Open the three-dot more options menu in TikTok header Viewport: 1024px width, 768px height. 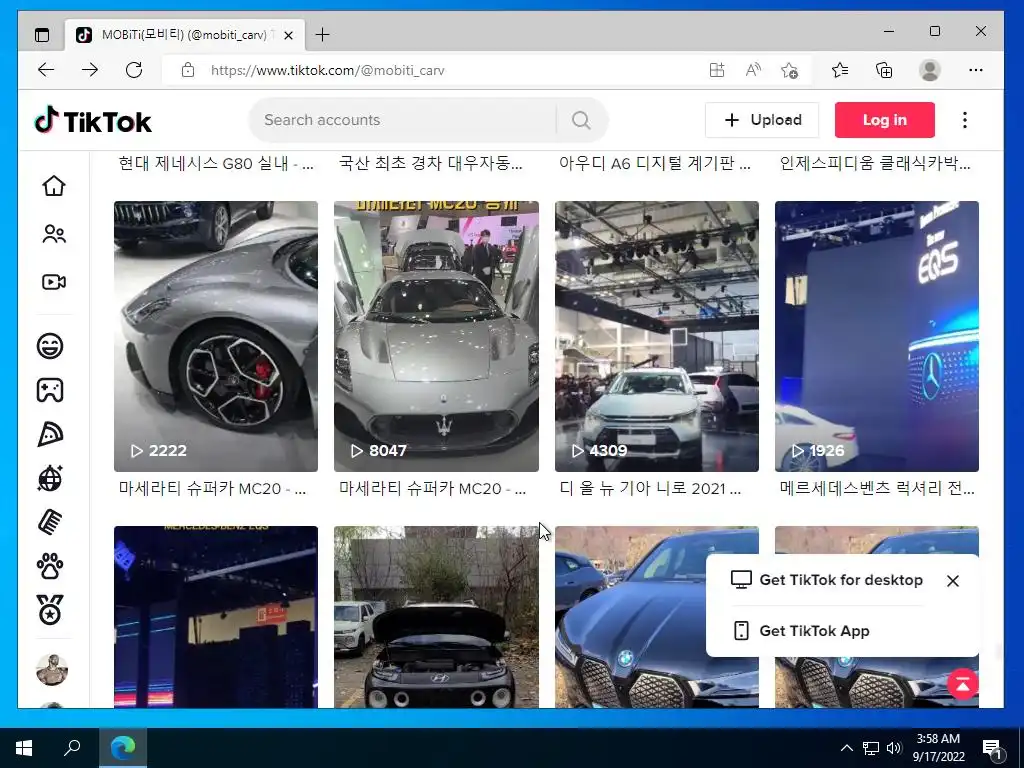965,120
